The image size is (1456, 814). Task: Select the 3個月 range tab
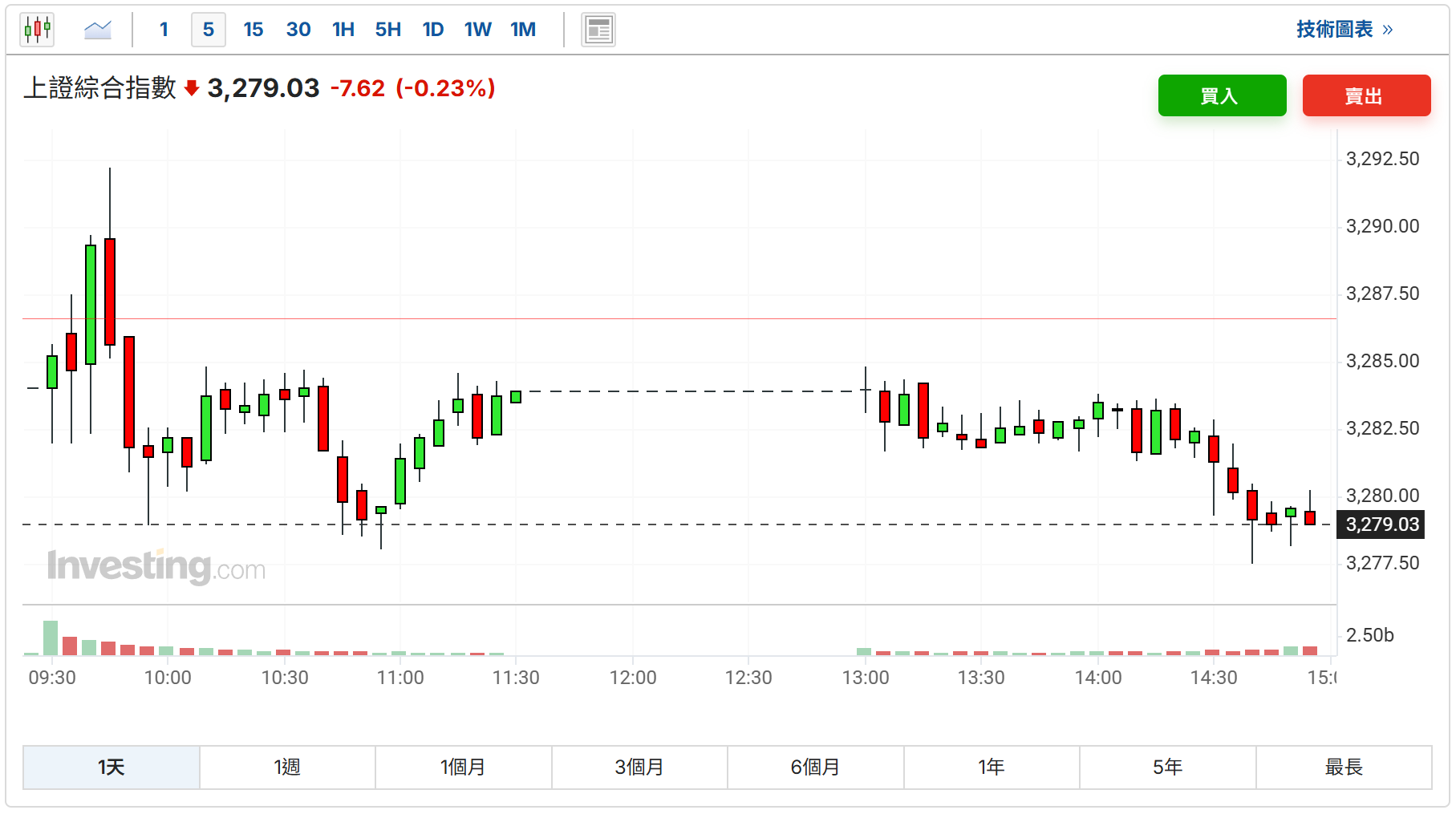639,767
